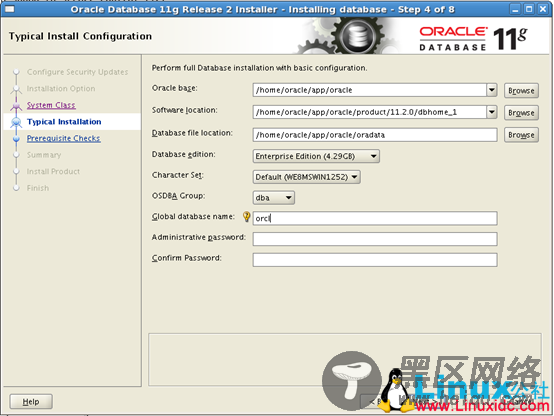Click the Finish step label

[x=38, y=188]
